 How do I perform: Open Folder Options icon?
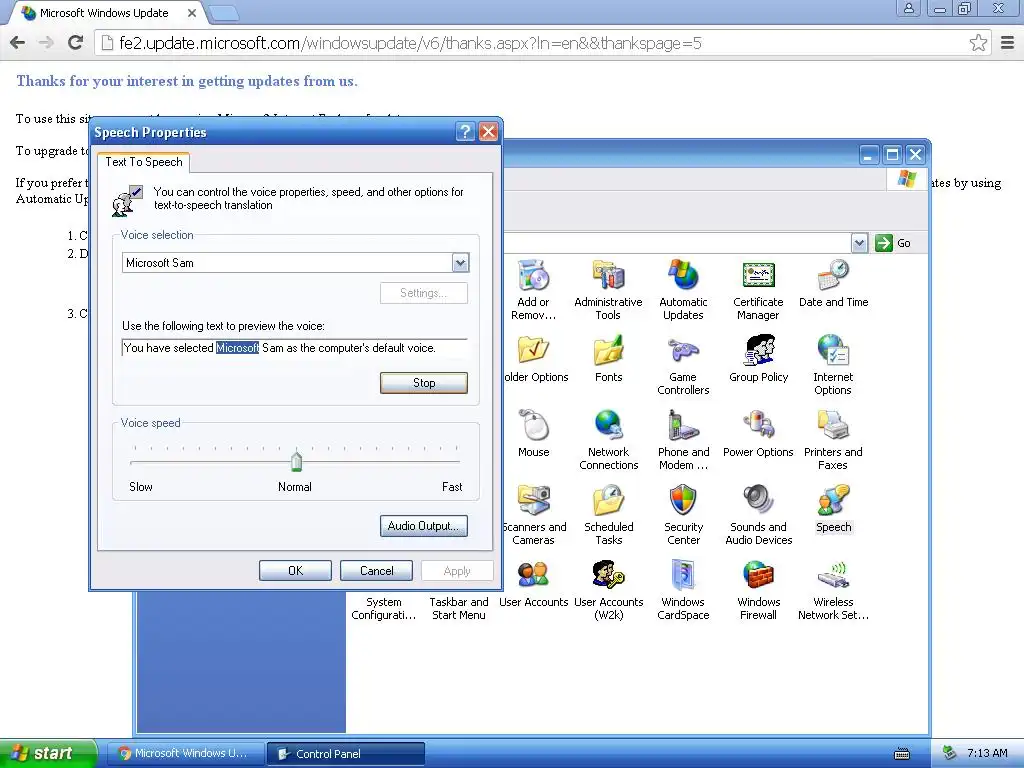tap(536, 359)
